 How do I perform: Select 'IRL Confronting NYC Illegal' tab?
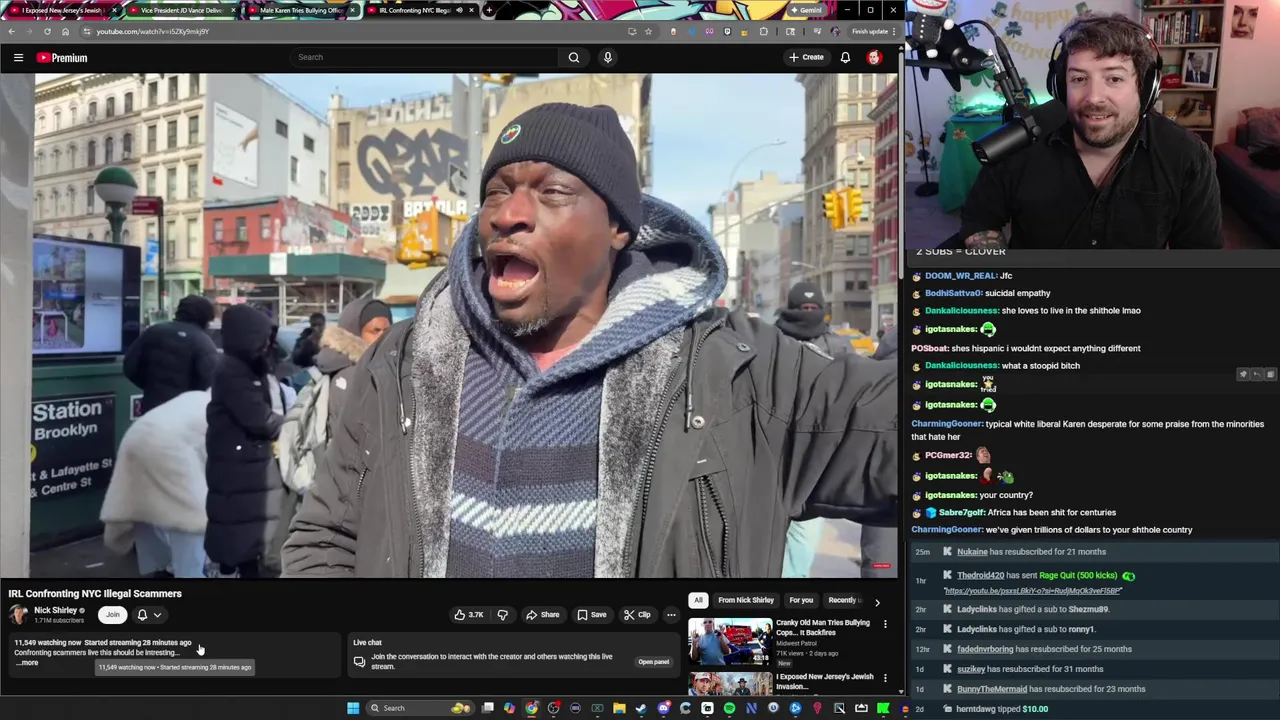pos(415,10)
